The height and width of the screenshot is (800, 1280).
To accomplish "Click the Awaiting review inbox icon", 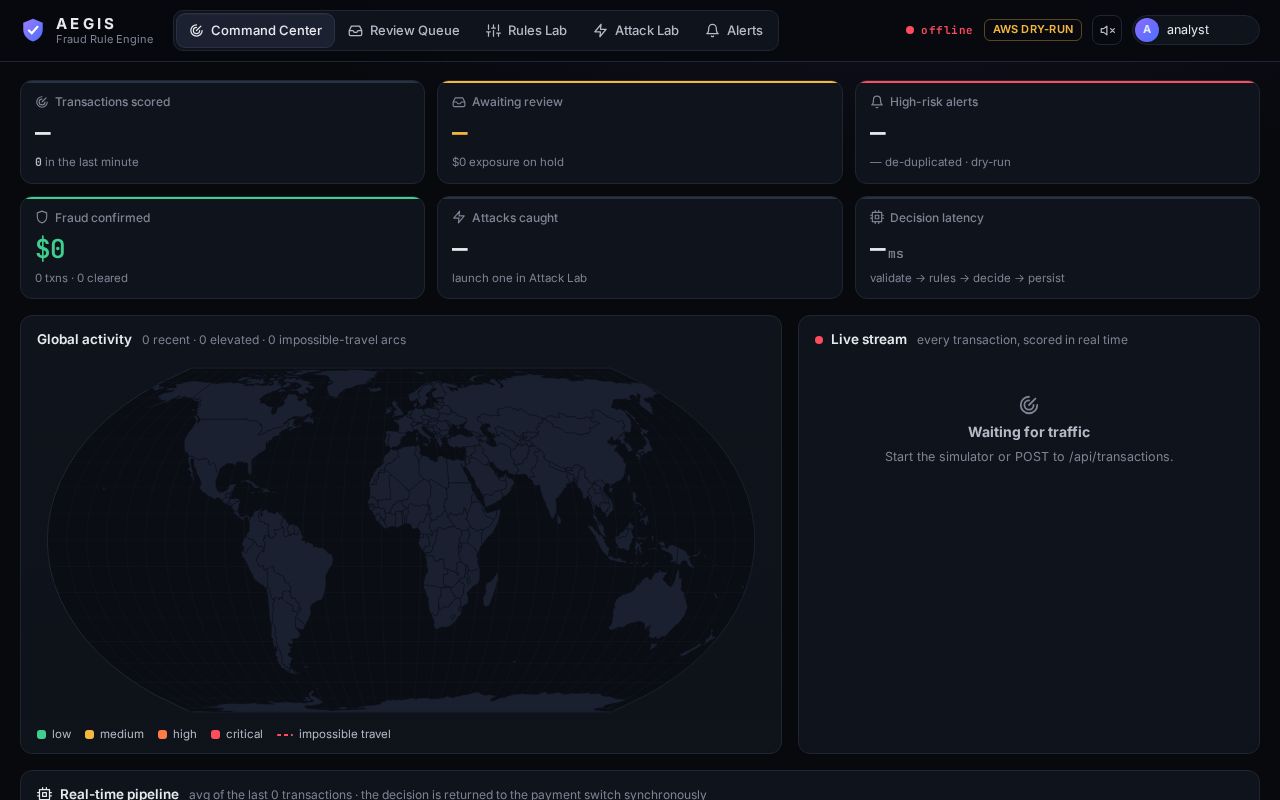I will (x=459, y=102).
